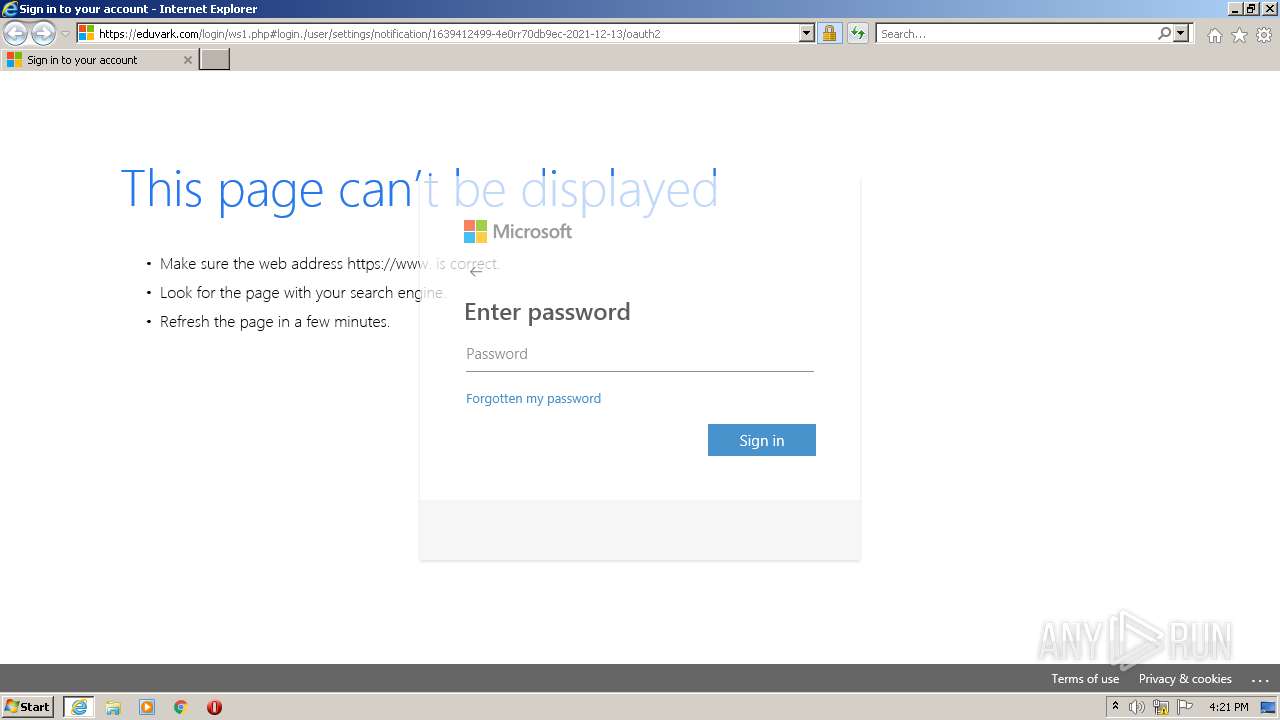
Task: Open the Terms of use link
Action: [x=1085, y=679]
